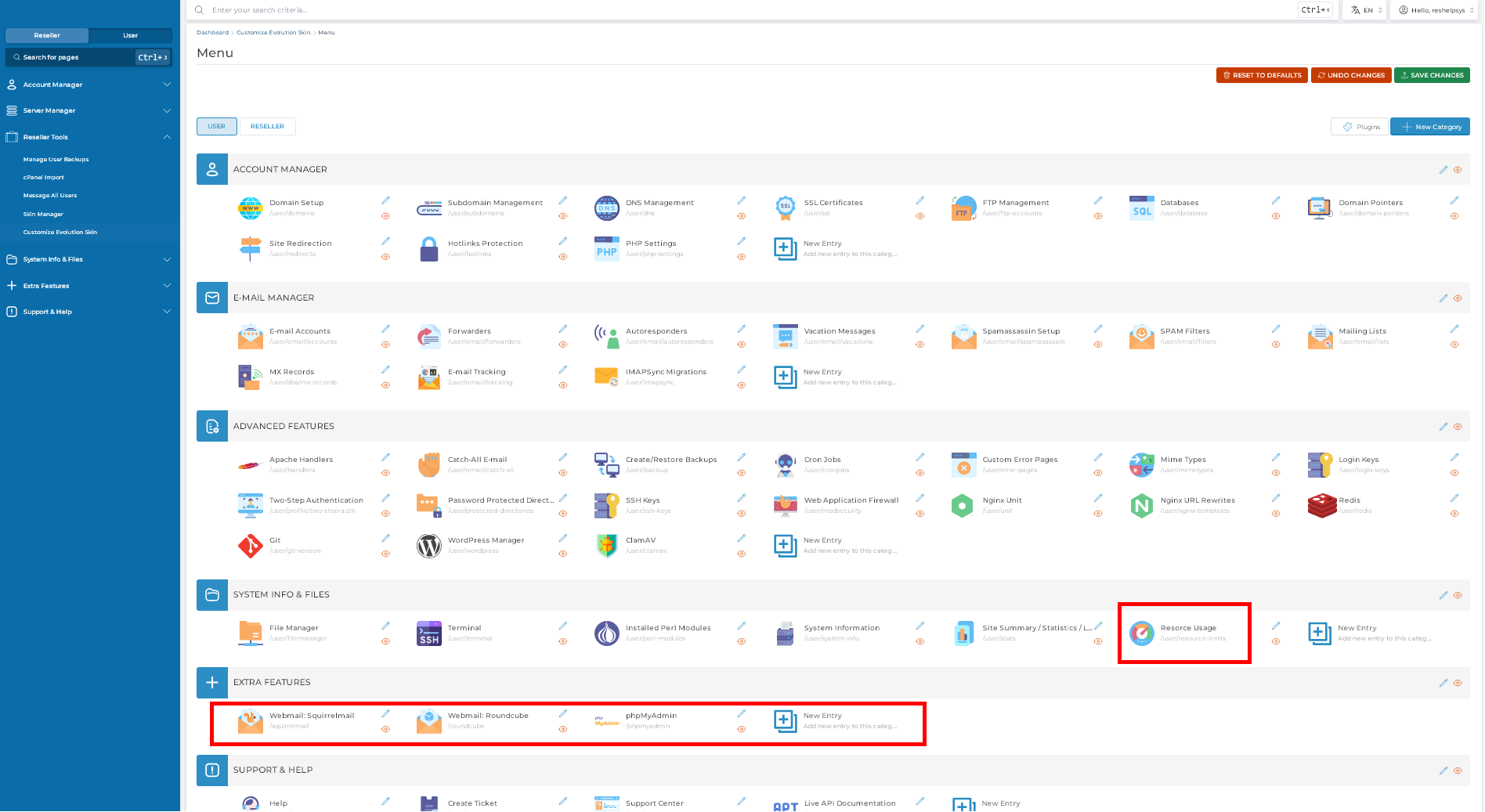Open the EN language dropdown
1485x812 pixels.
coord(1367,10)
